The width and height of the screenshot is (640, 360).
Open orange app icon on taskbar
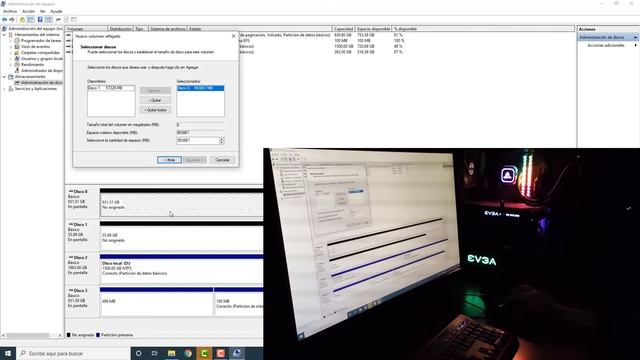pyautogui.click(x=220, y=353)
